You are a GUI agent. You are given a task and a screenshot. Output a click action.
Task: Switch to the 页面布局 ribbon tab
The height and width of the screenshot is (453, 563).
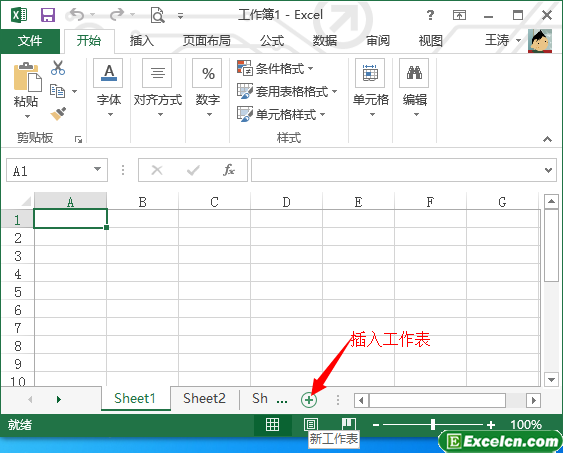coord(207,41)
